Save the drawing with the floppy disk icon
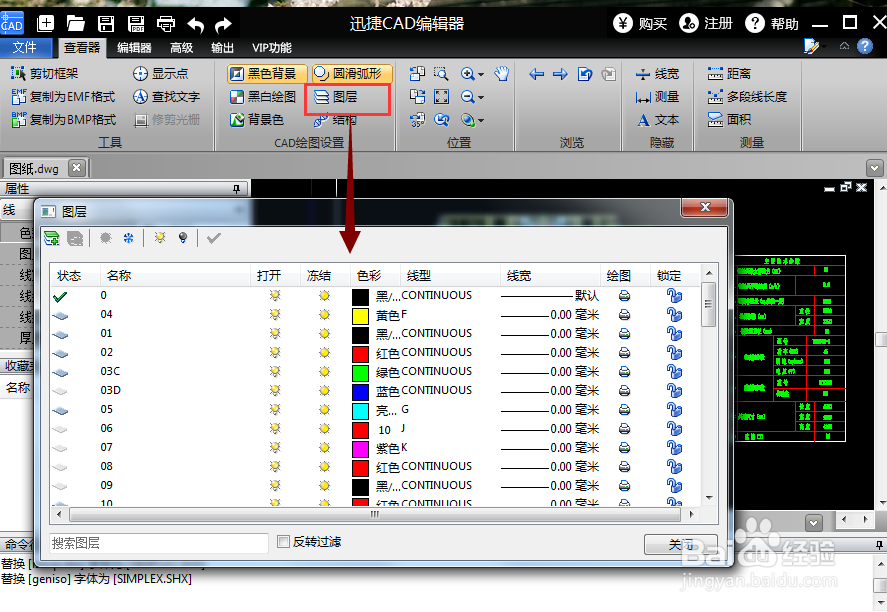The image size is (887, 612). (x=106, y=23)
